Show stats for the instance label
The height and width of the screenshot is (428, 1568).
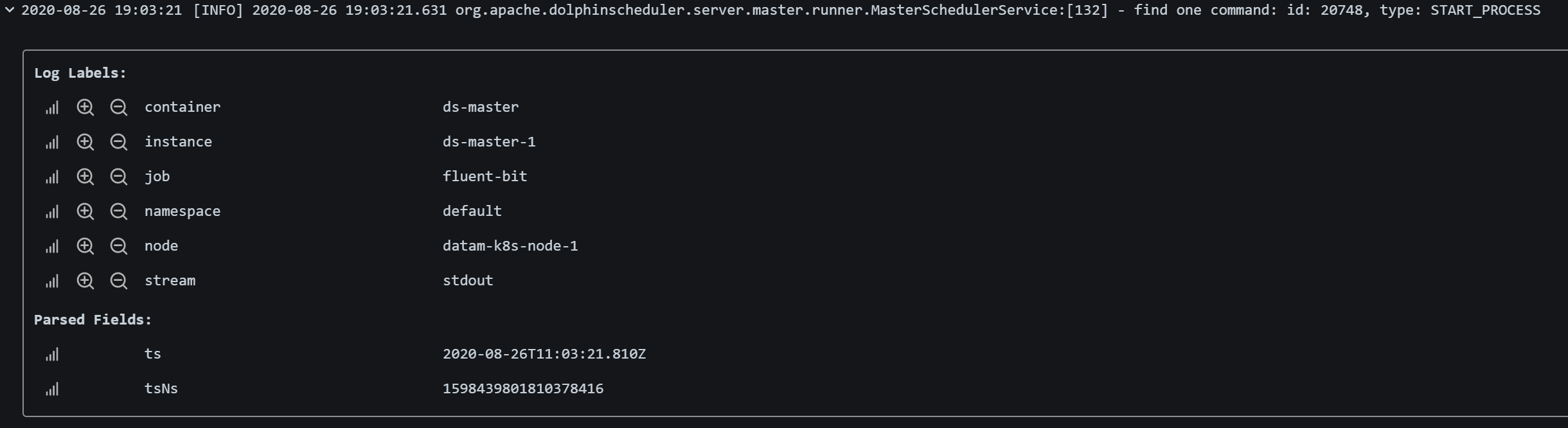(x=51, y=142)
